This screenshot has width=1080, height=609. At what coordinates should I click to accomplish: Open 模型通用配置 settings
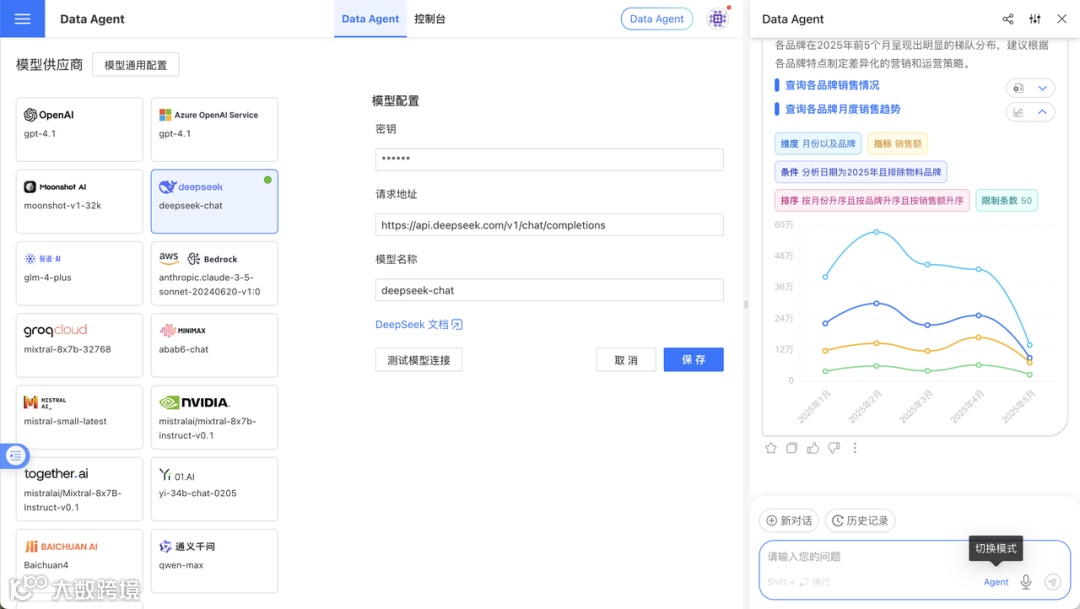pyautogui.click(x=136, y=65)
